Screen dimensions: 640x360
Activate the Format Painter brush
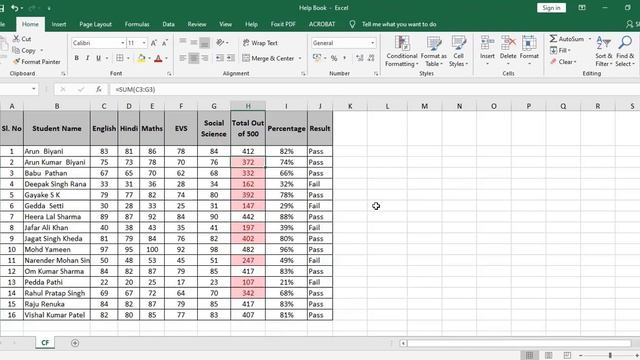click(x=16, y=62)
